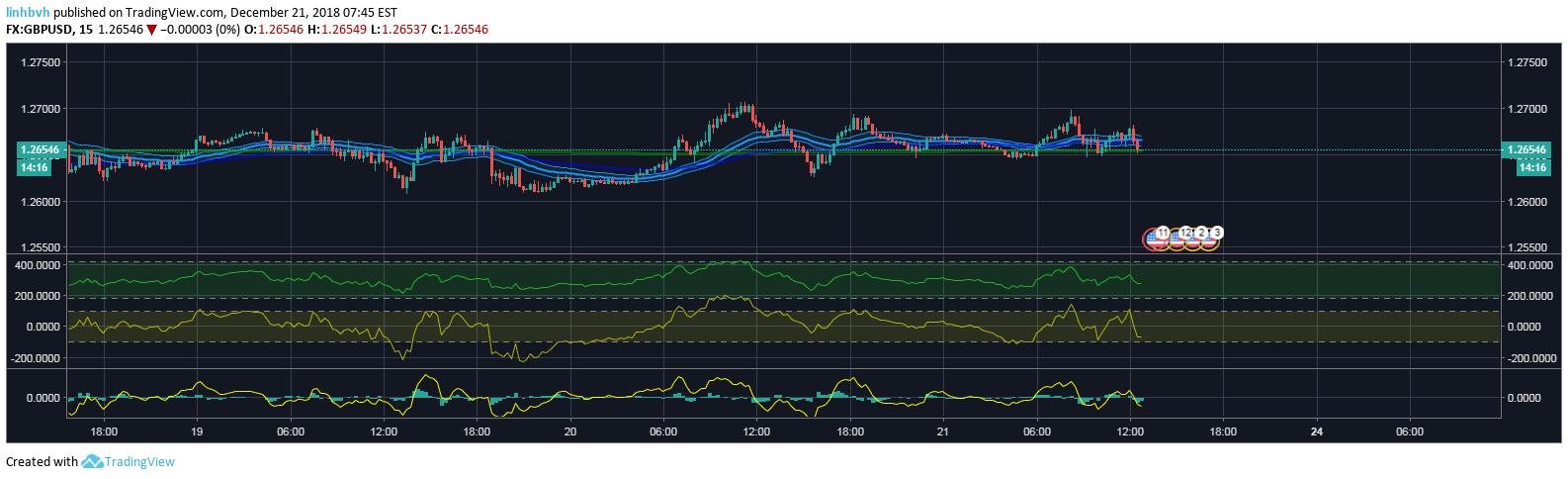The width and height of the screenshot is (1568, 479).
Task: Click the 20 date label on time axis
Action: point(570,431)
